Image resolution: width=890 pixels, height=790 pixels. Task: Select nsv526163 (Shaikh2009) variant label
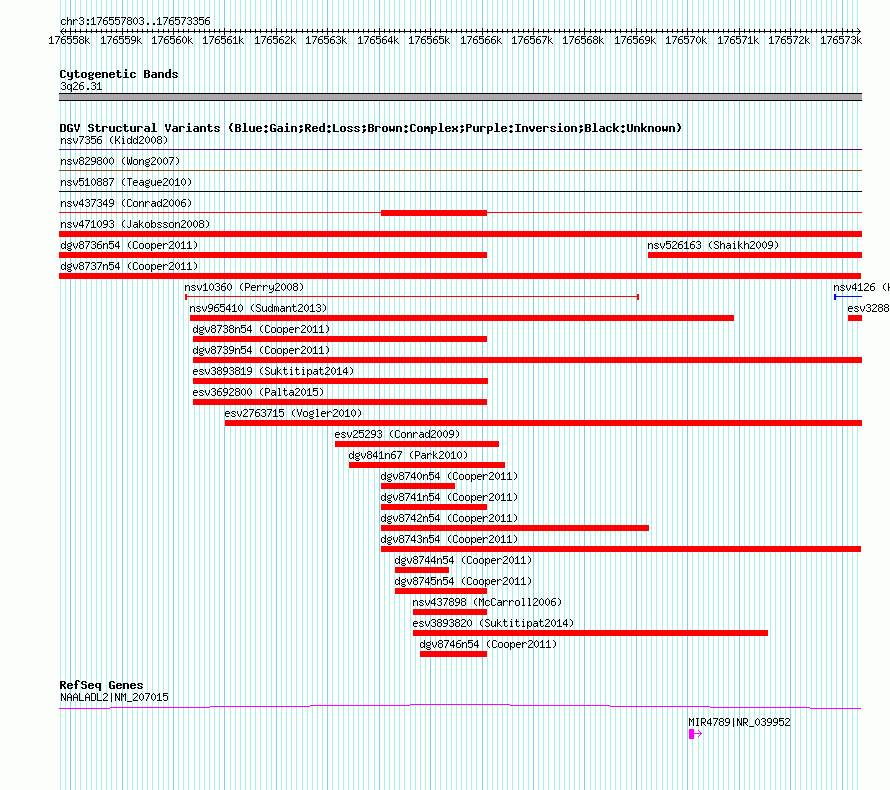pos(713,245)
